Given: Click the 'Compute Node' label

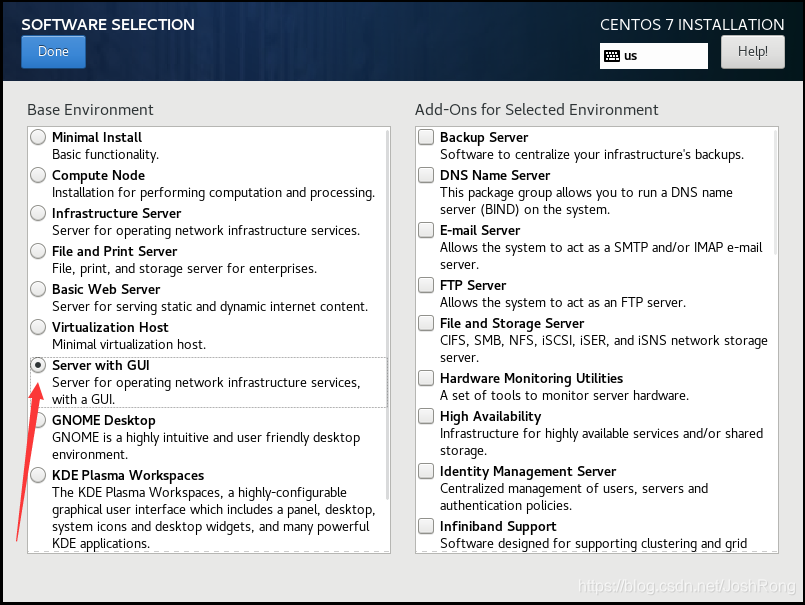Looking at the screenshot, I should (x=99, y=176).
